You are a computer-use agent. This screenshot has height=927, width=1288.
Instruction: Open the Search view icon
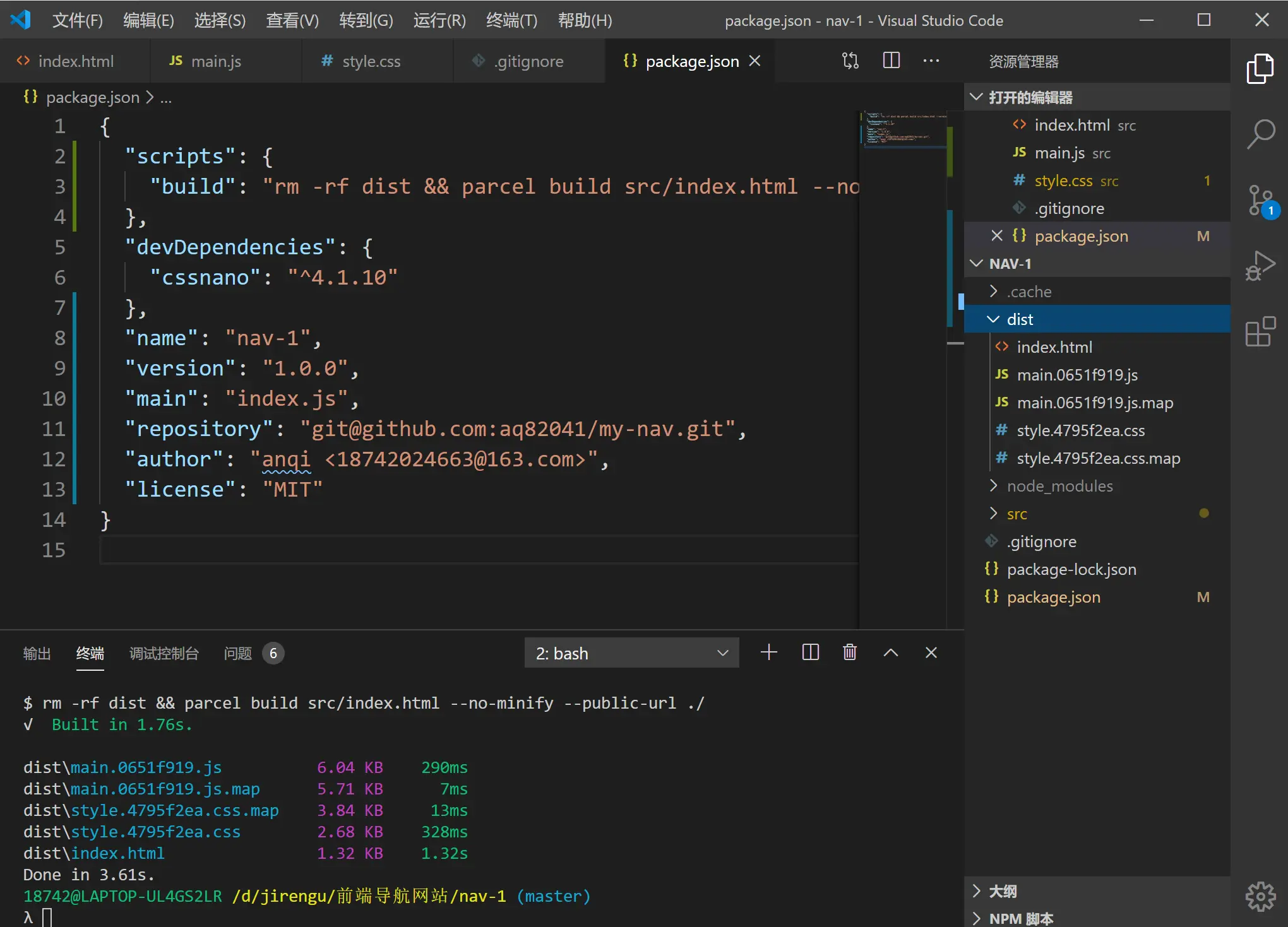point(1260,134)
